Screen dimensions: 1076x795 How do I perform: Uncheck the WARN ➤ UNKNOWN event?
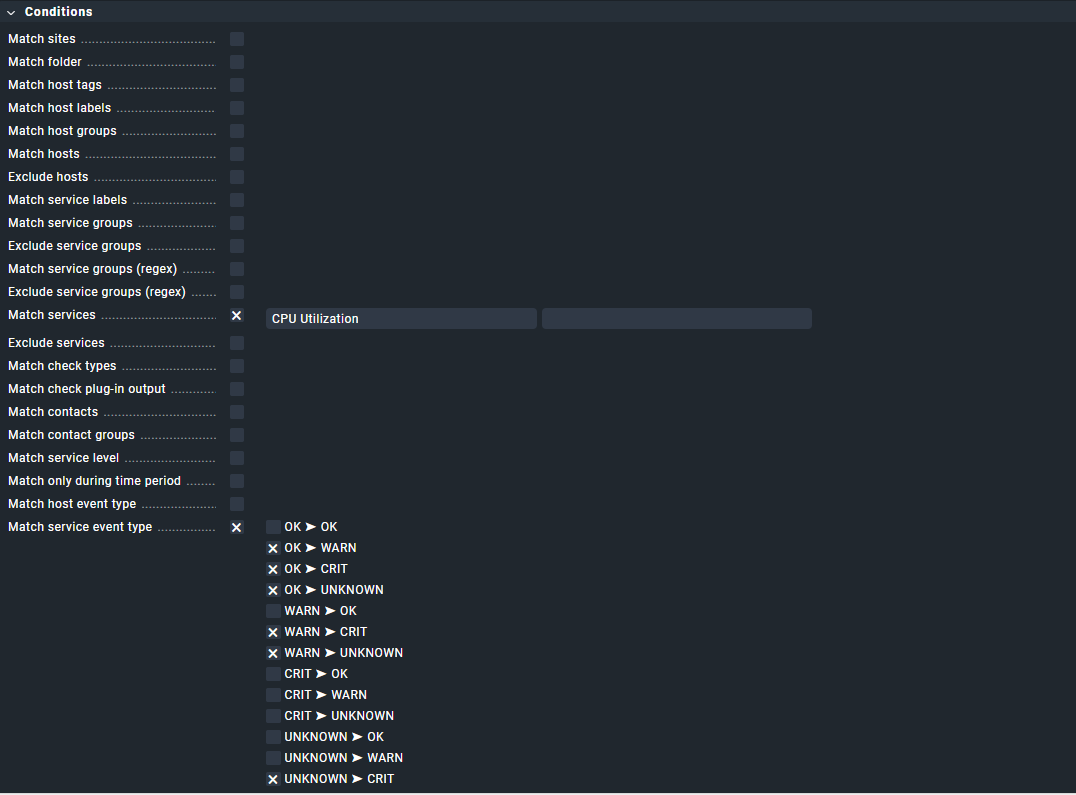tap(273, 653)
